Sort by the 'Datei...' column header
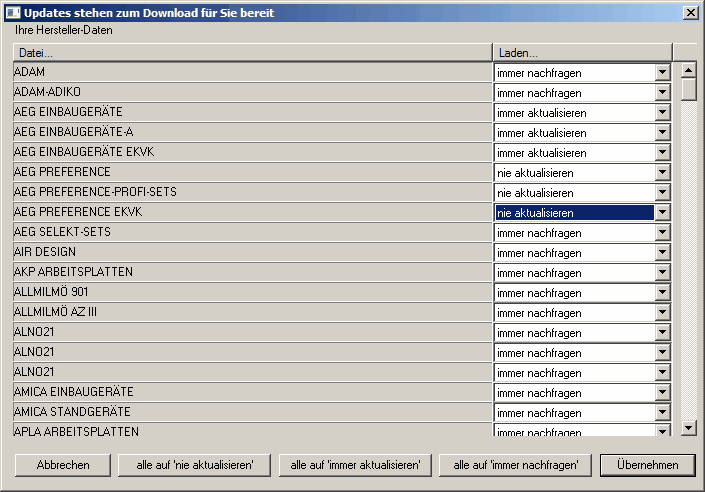 tap(252, 52)
